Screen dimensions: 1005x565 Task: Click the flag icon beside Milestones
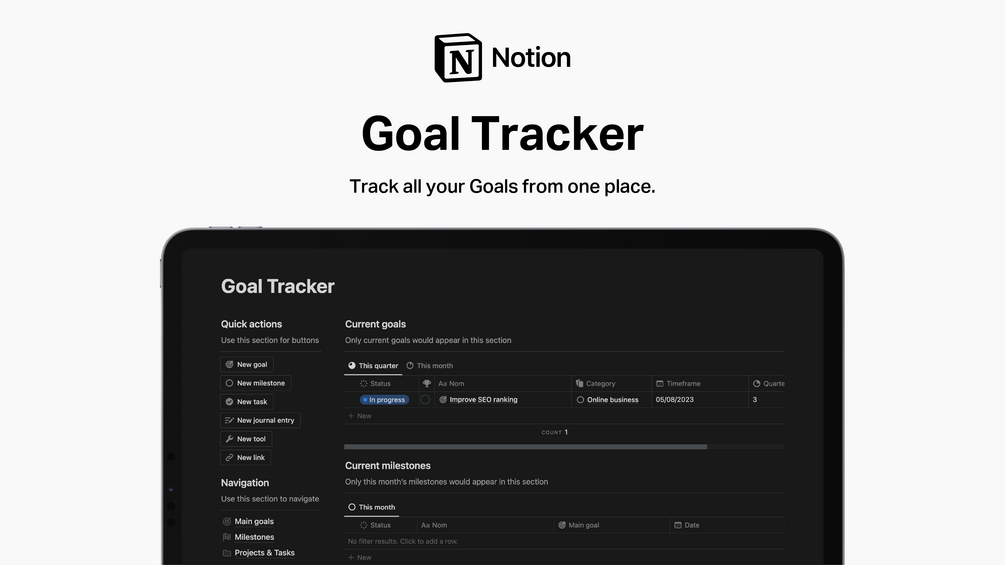(226, 537)
